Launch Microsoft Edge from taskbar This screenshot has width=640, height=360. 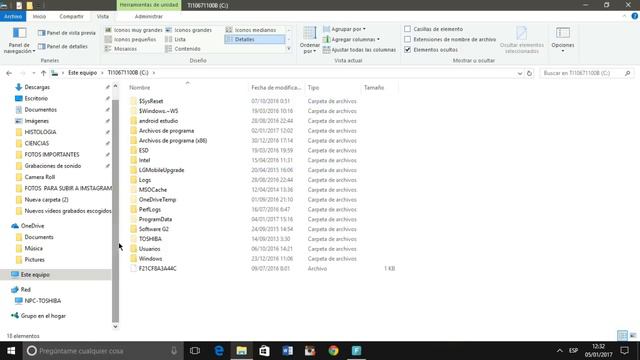(x=219, y=351)
